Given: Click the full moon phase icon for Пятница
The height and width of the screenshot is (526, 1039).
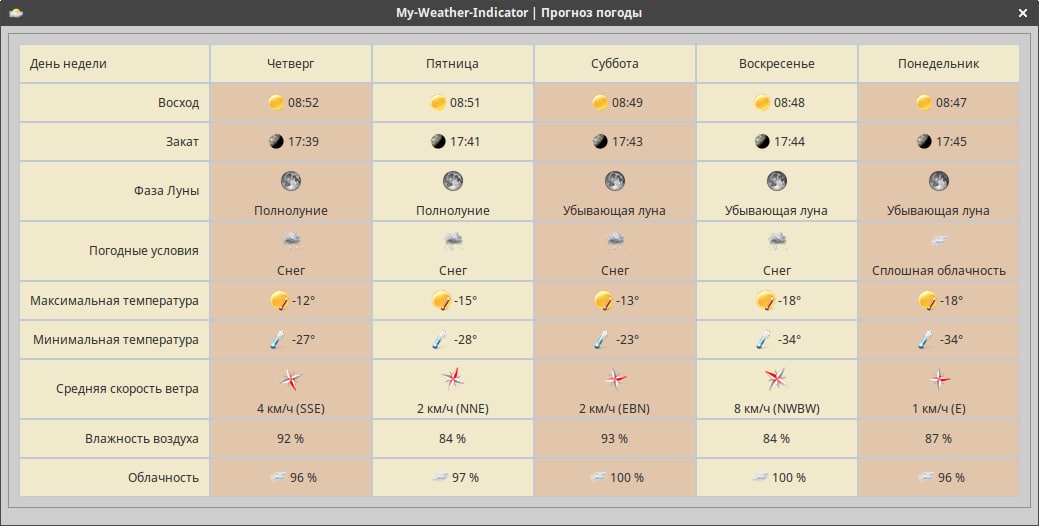Looking at the screenshot, I should (x=453, y=180).
